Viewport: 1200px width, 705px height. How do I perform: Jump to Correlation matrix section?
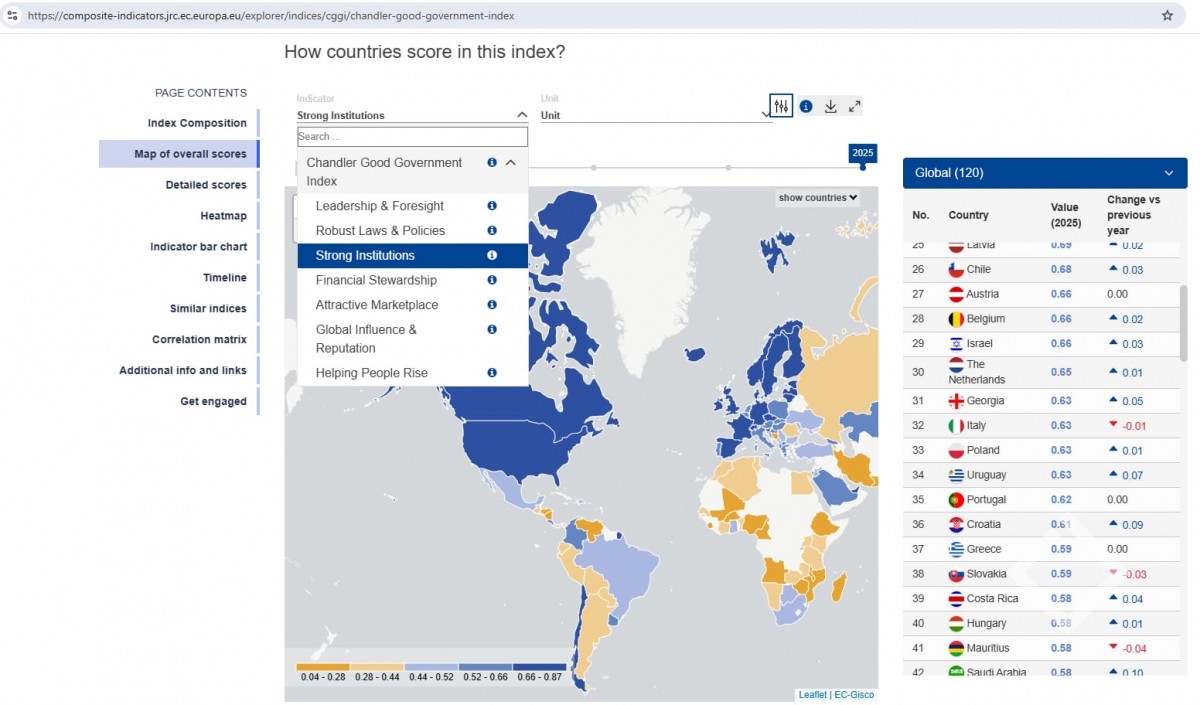pyautogui.click(x=199, y=340)
